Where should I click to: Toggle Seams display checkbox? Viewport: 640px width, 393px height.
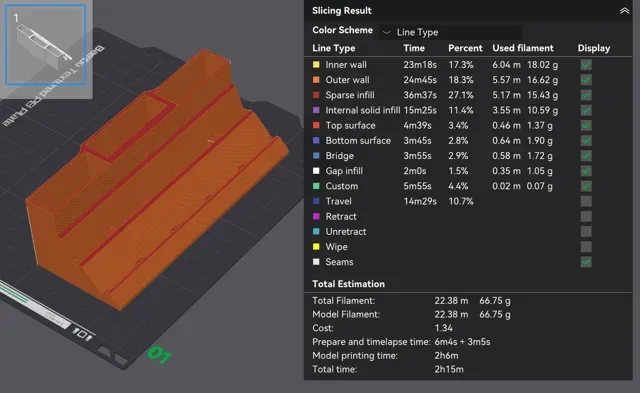586,262
